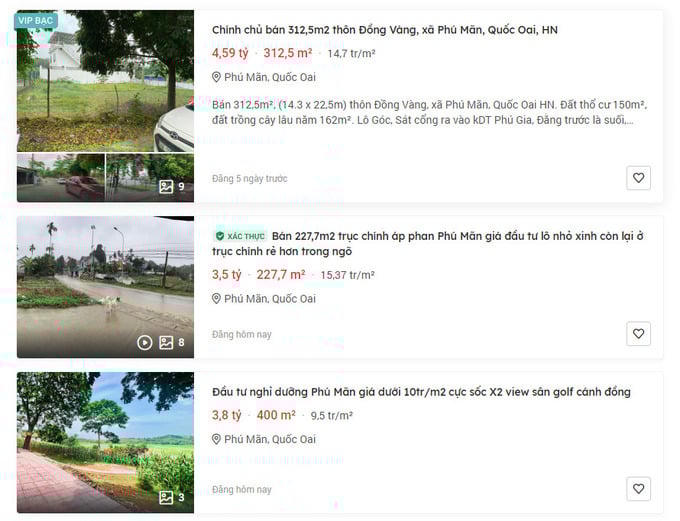The image size is (680, 521).
Task: Play the video on the second listing photo
Action: pos(144,343)
